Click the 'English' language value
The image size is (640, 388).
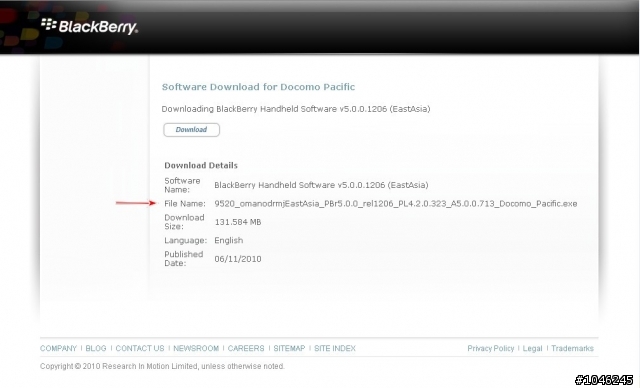229,240
